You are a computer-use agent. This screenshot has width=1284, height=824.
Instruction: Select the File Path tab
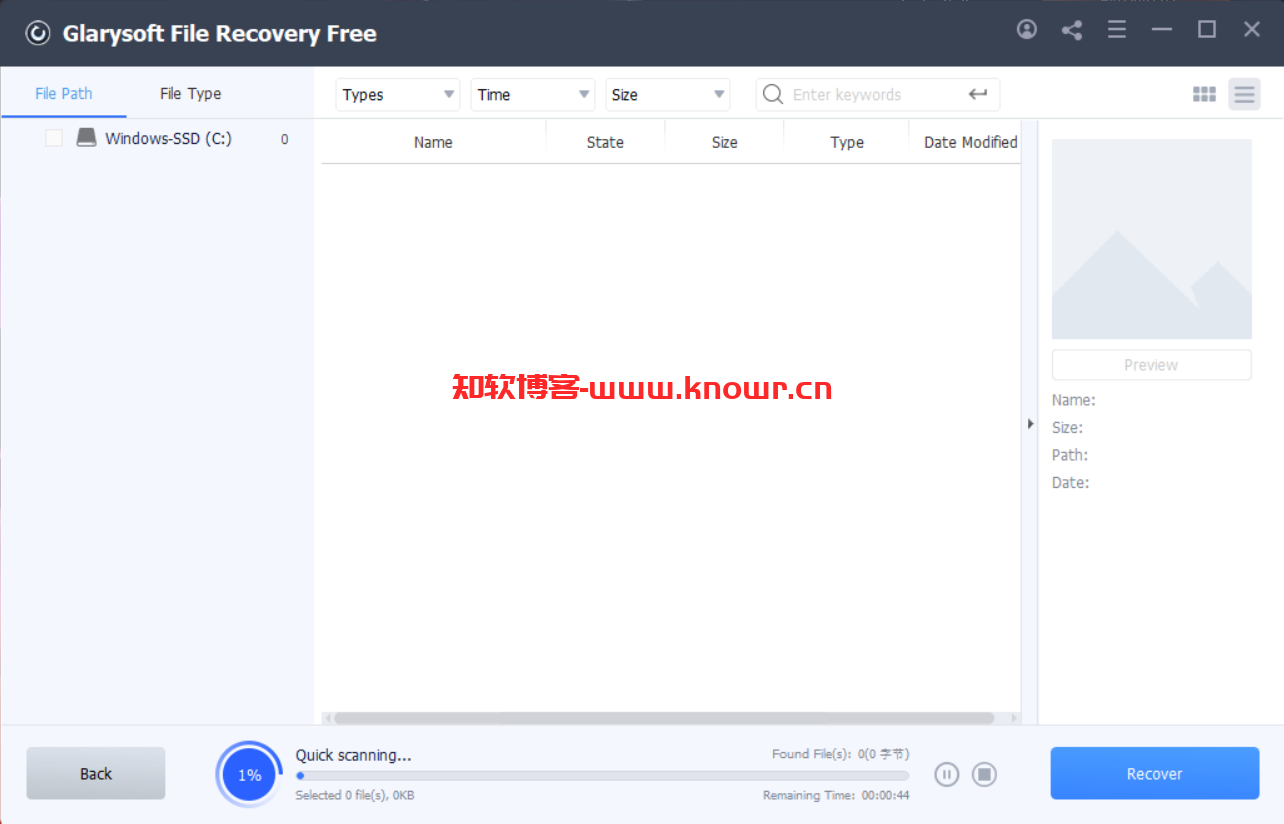(x=64, y=93)
